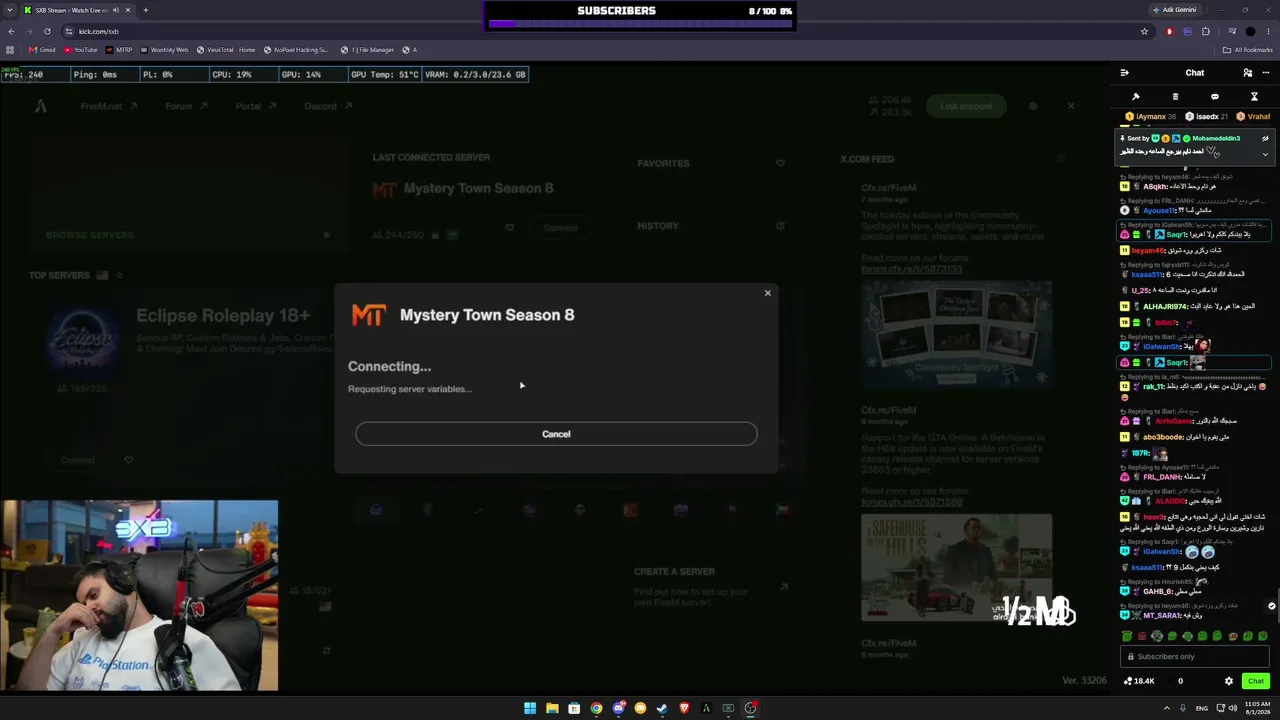1280x720 pixels.
Task: Open the Chrome three-dot menu
Action: 1268,31
